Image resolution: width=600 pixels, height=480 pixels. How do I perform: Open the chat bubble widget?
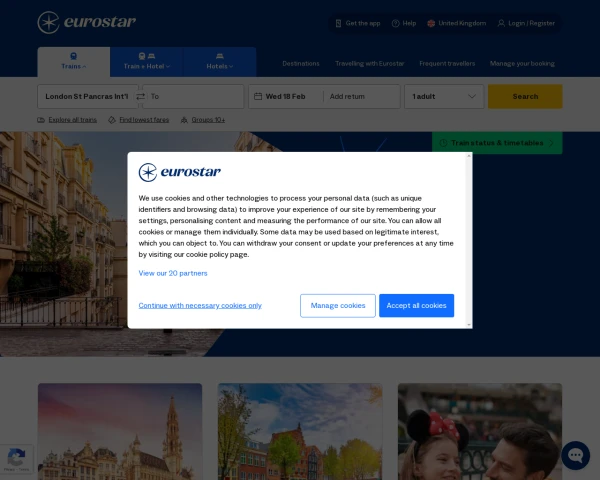(x=576, y=455)
